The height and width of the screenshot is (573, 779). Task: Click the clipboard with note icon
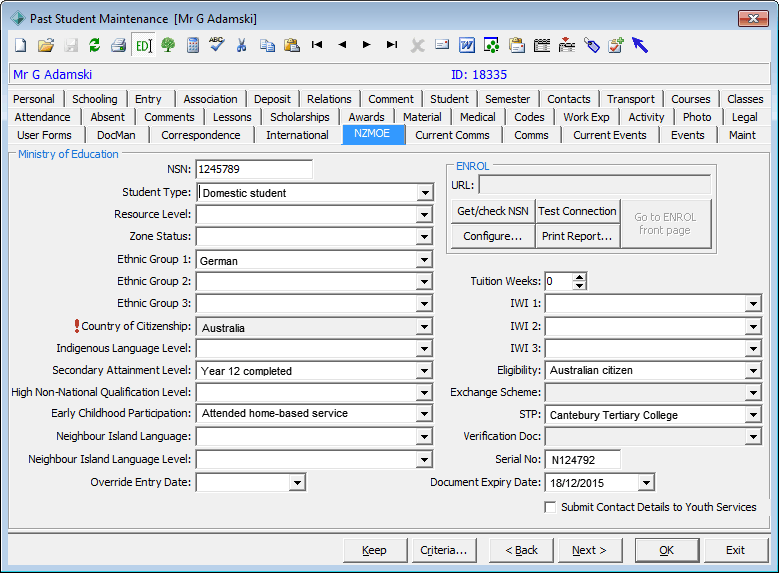(x=517, y=45)
